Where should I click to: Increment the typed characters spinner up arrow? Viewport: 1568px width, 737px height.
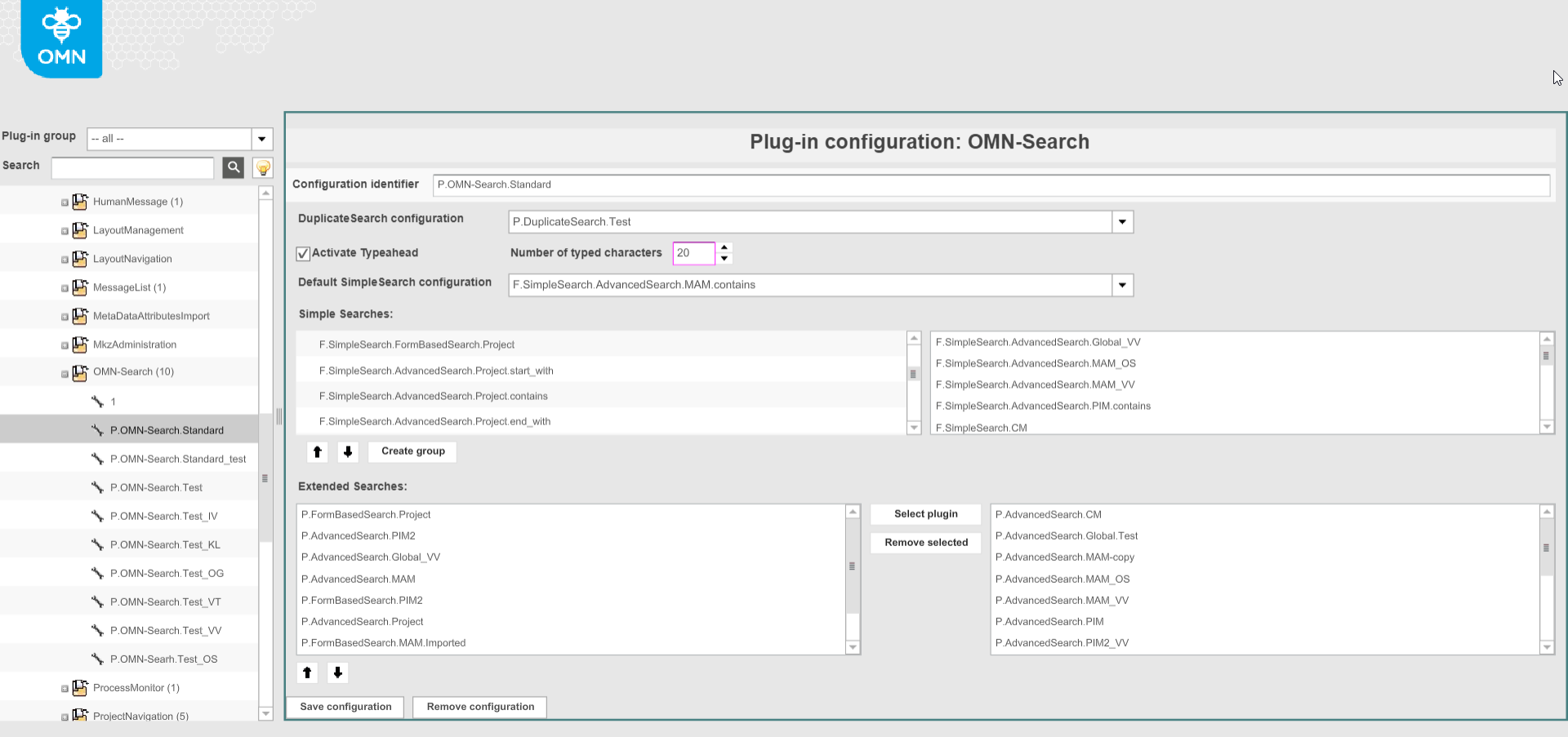coord(724,248)
